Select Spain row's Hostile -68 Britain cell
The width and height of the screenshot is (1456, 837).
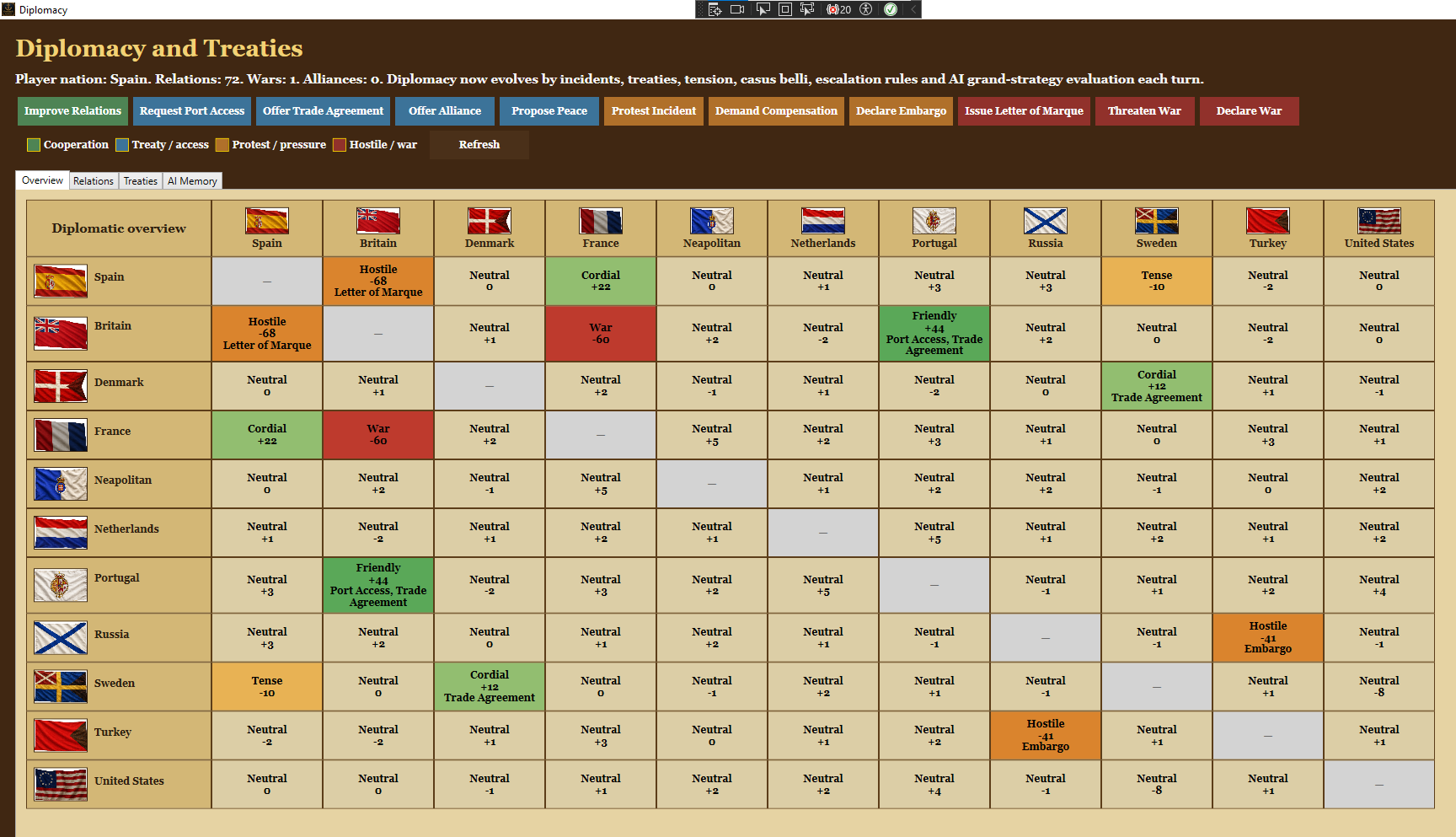(x=378, y=281)
